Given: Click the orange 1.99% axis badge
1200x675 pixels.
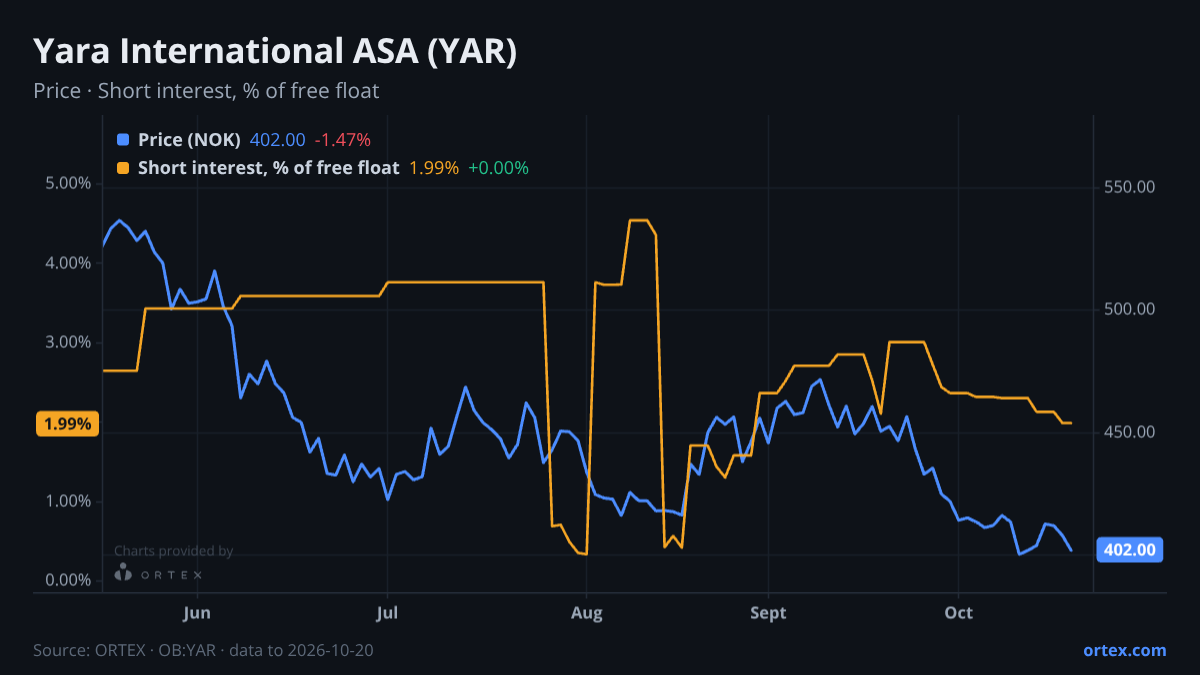Looking at the screenshot, I should click(x=68, y=424).
